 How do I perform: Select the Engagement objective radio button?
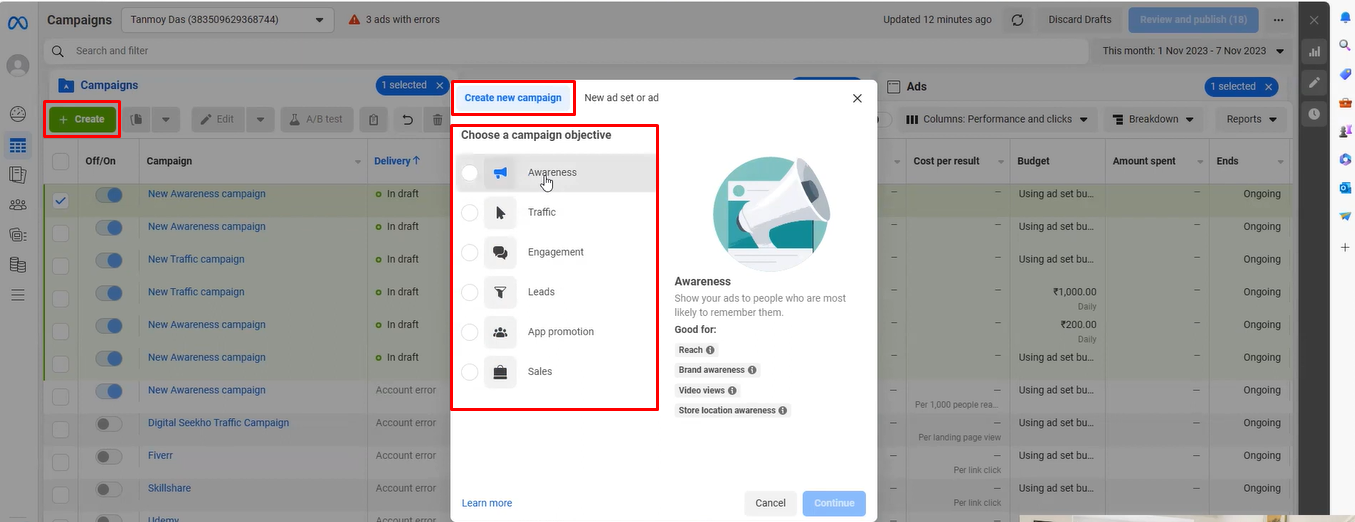[x=470, y=252]
